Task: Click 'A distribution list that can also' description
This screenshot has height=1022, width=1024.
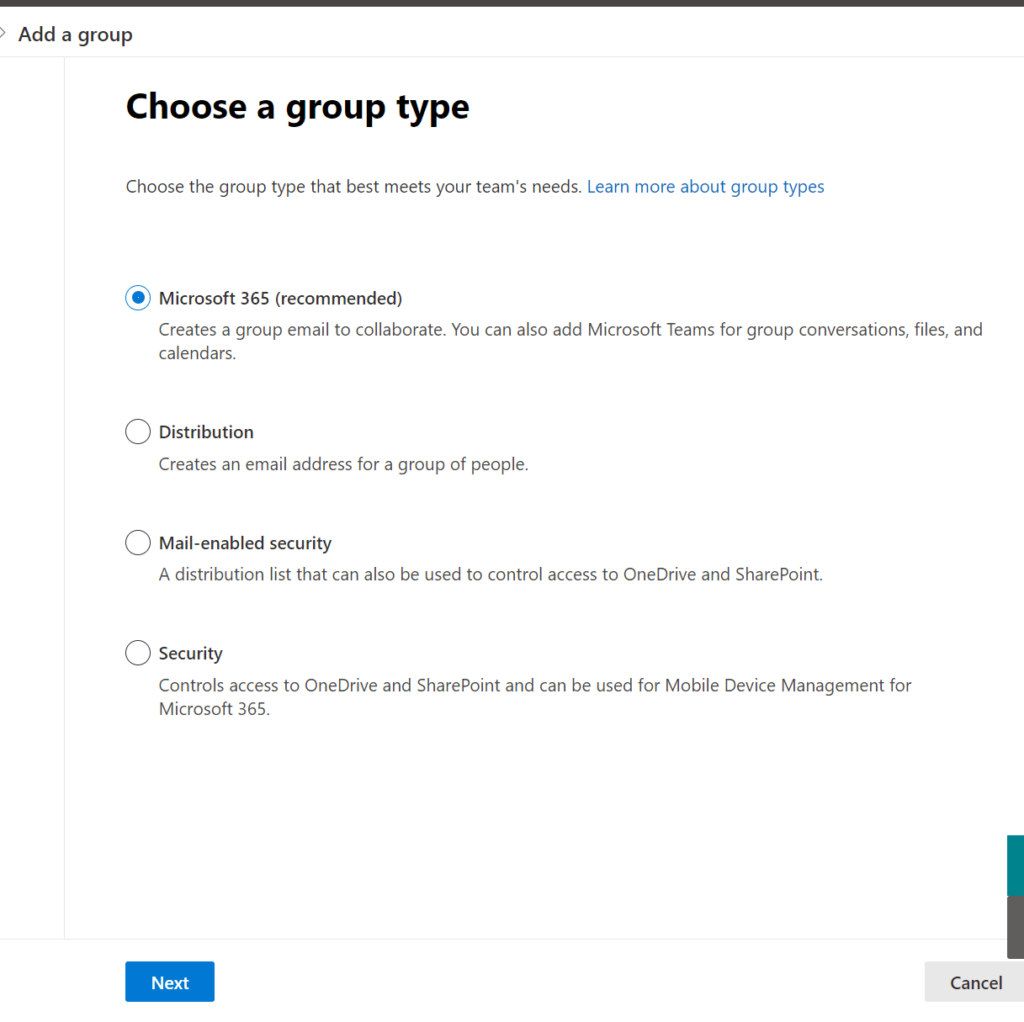Action: (x=490, y=575)
